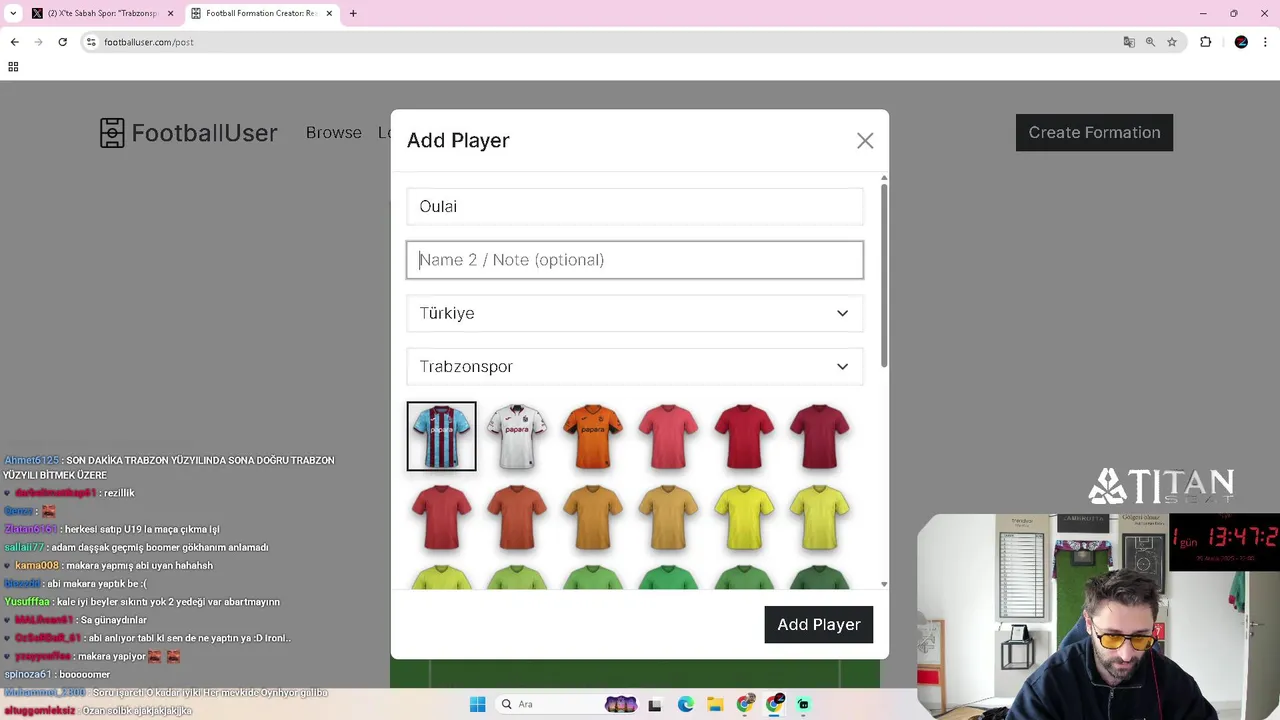Screen dimensions: 1280x720
Task: Focus the Name 2 / Note optional field
Action: point(635,260)
